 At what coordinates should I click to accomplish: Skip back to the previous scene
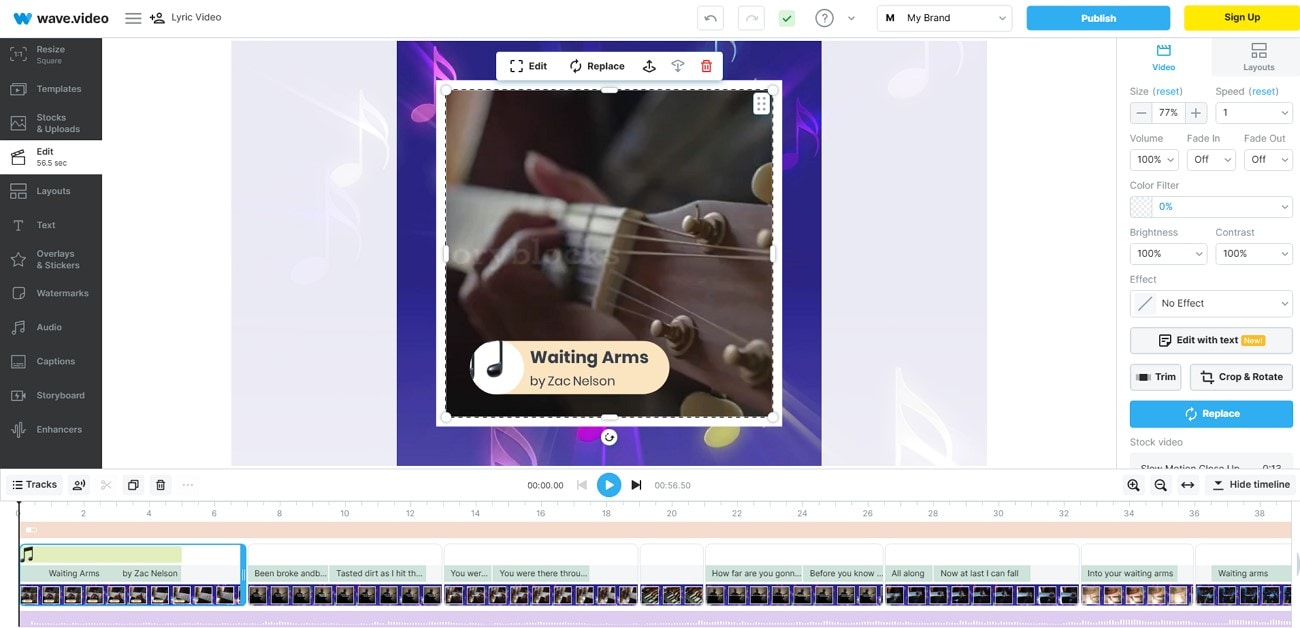[x=582, y=485]
